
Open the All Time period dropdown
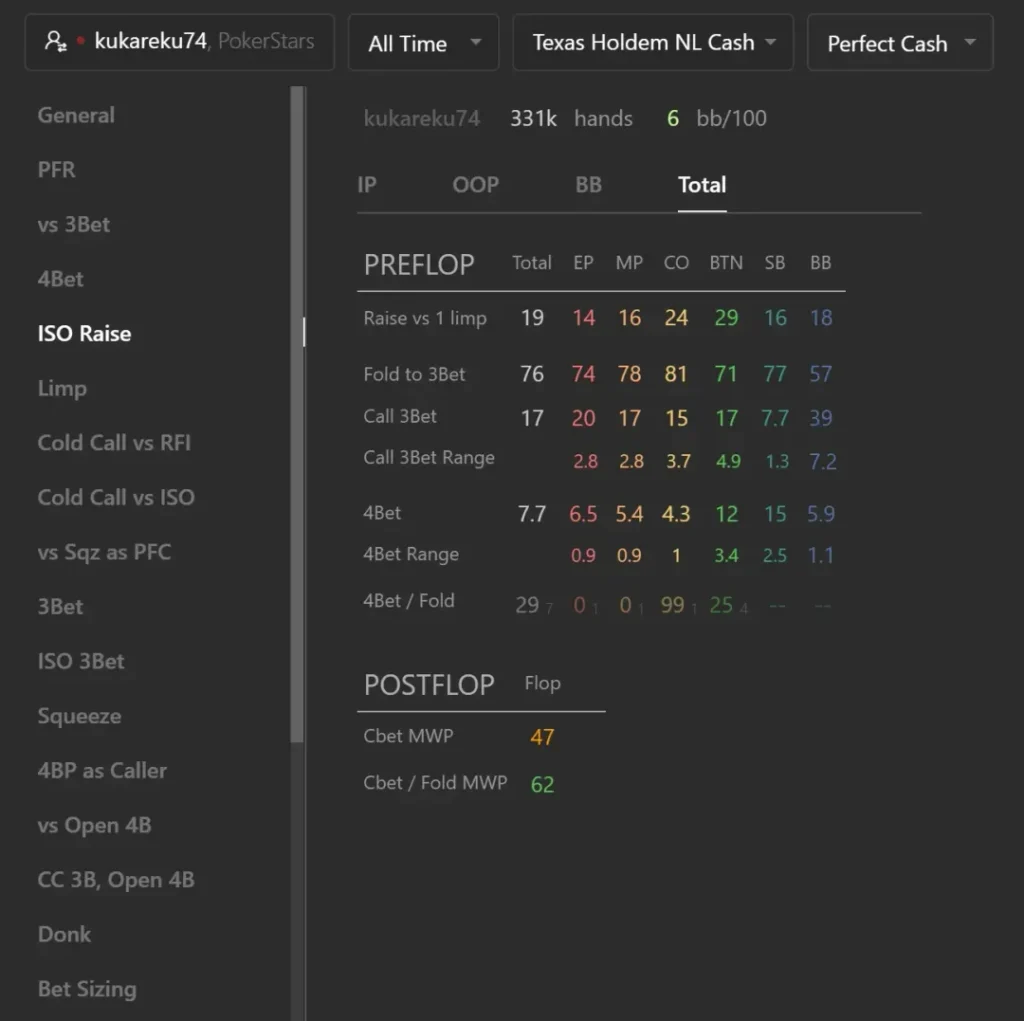tap(423, 43)
